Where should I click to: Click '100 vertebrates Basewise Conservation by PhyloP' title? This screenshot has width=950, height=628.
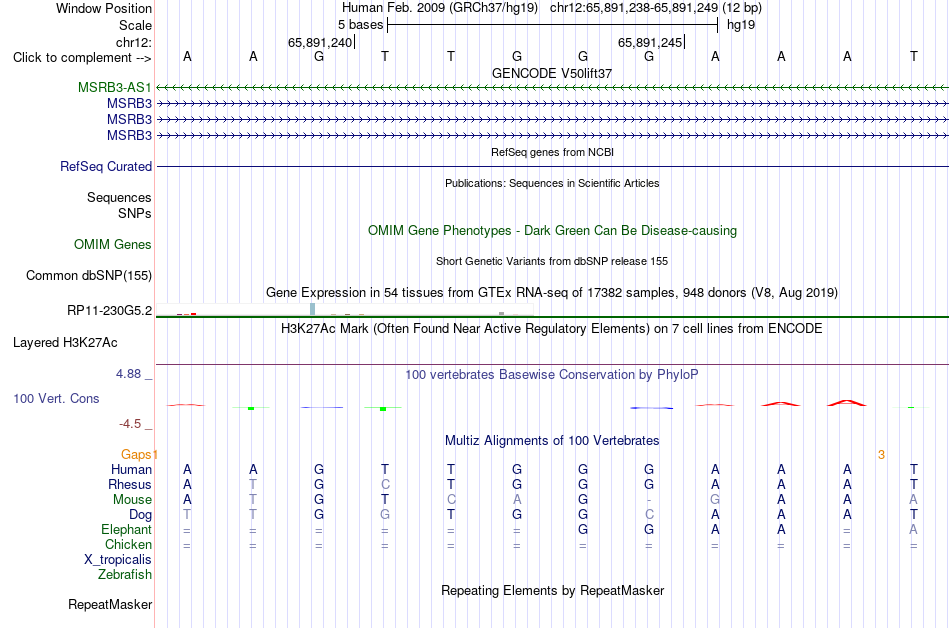coord(552,375)
